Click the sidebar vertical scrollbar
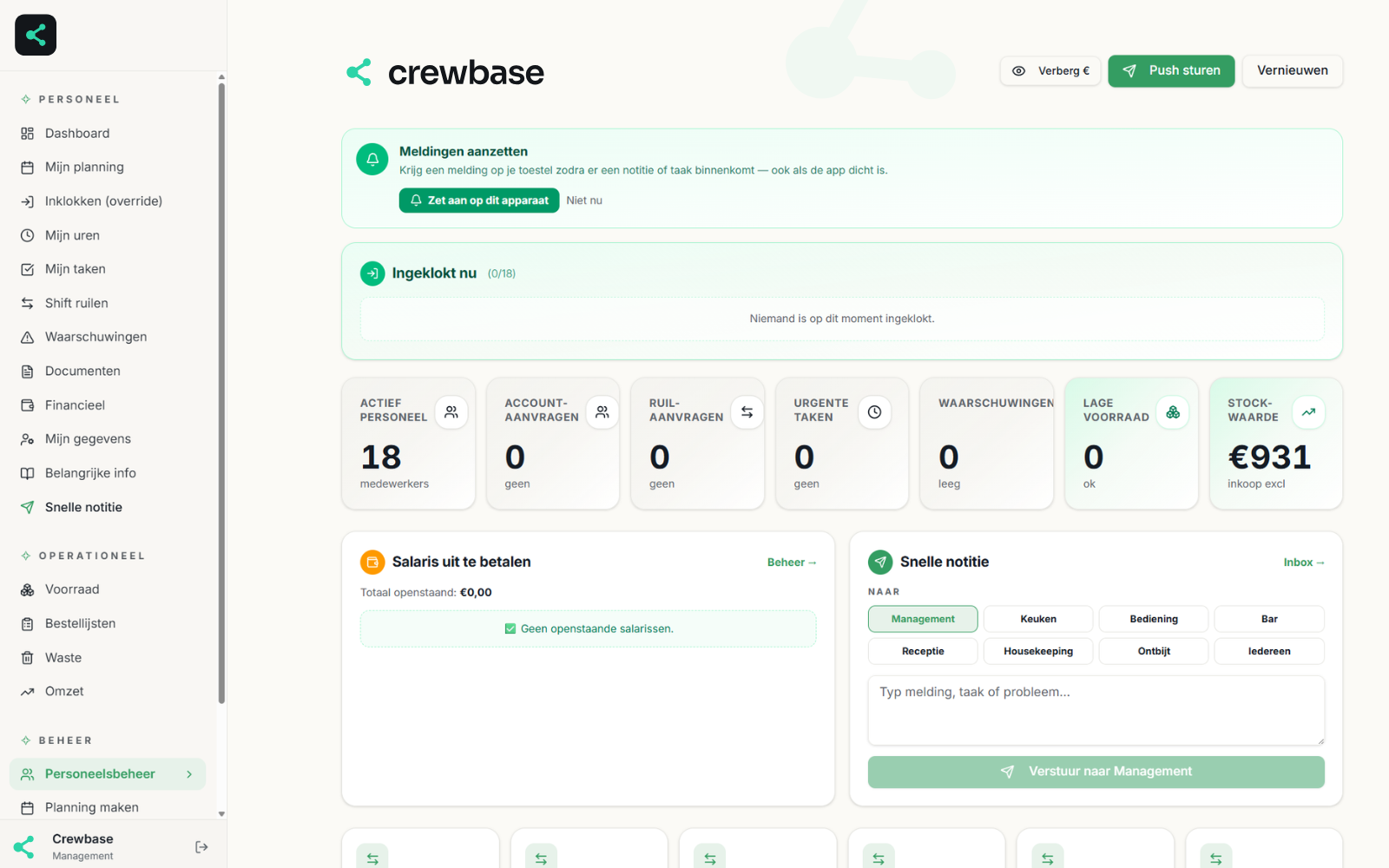The image size is (1389, 868). click(x=221, y=393)
